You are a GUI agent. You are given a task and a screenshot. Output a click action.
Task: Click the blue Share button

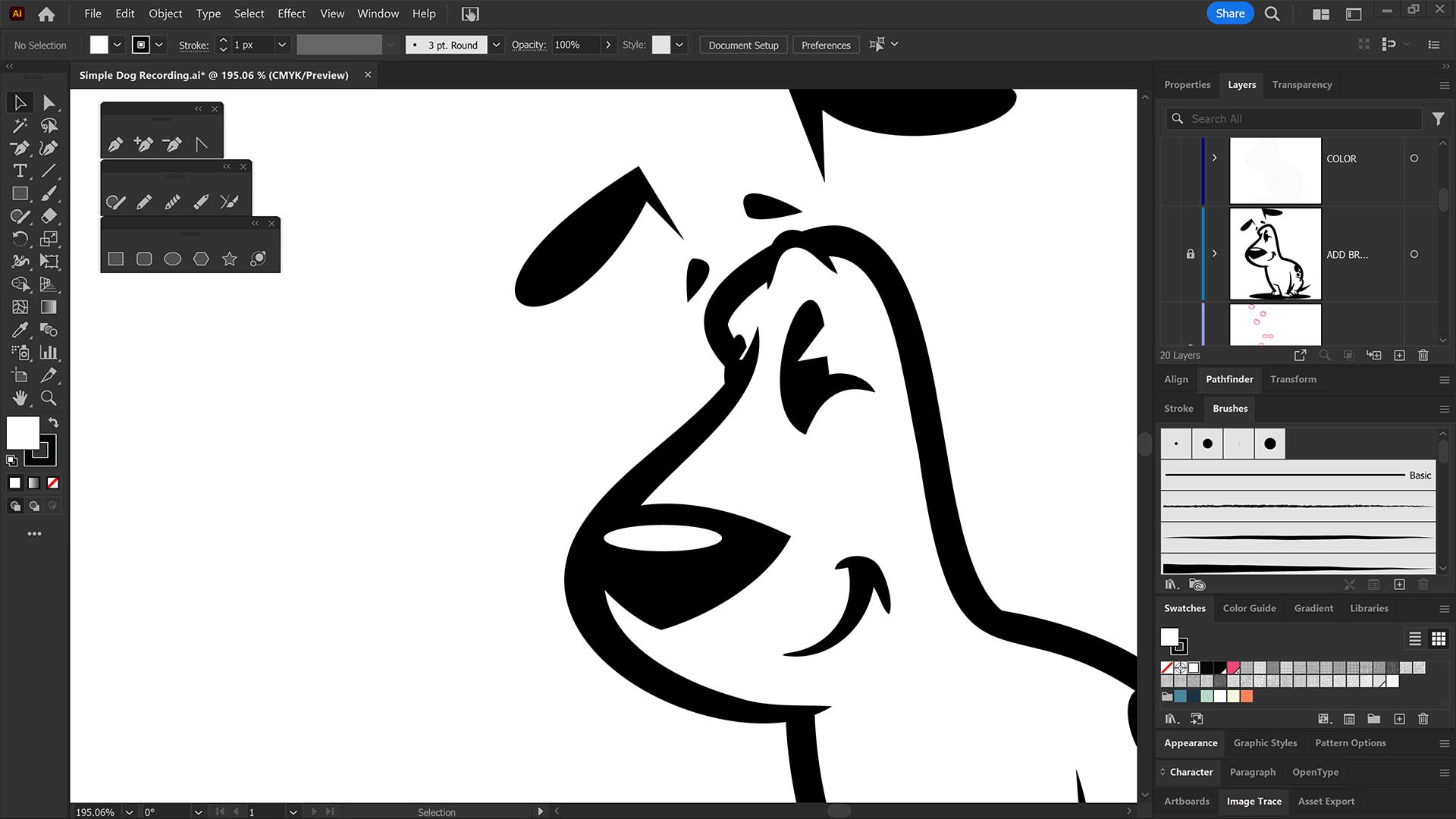(1230, 14)
